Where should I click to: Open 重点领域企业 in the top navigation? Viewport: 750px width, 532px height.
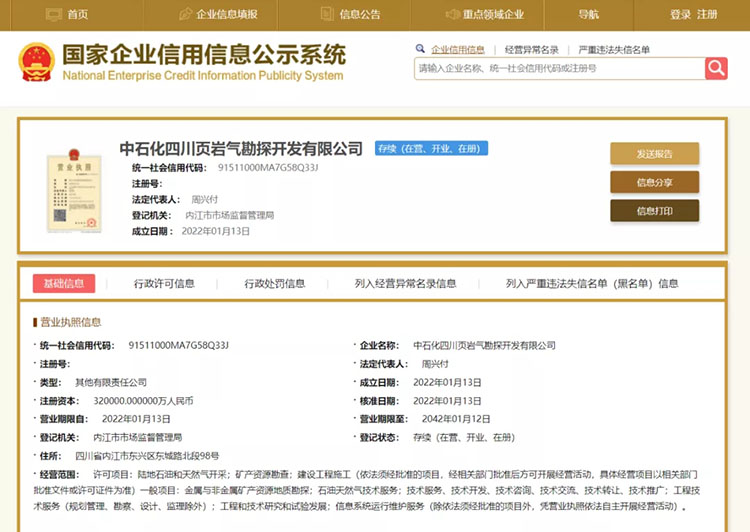(493, 14)
